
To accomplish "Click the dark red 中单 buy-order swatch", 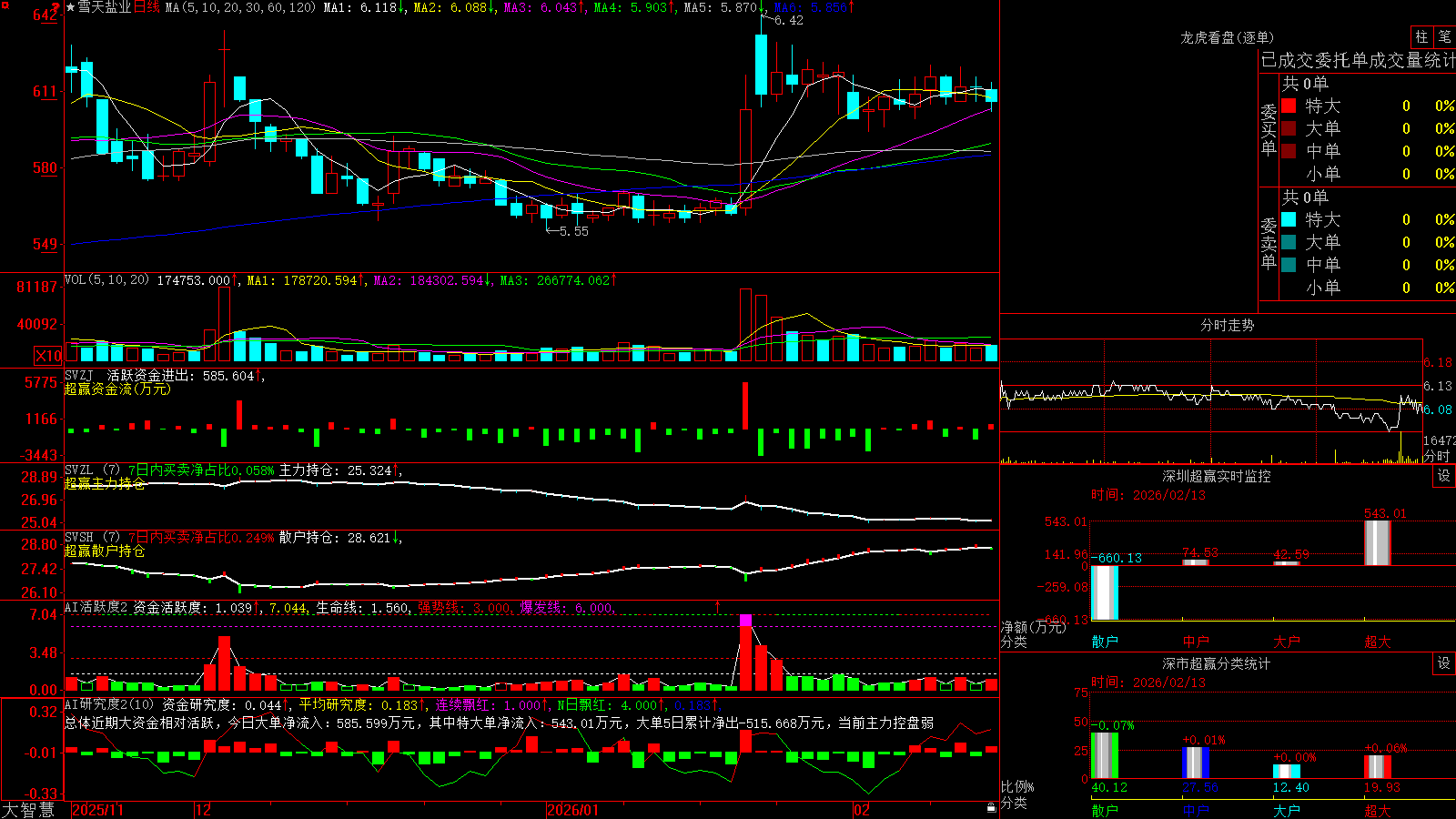I will pos(1289,151).
